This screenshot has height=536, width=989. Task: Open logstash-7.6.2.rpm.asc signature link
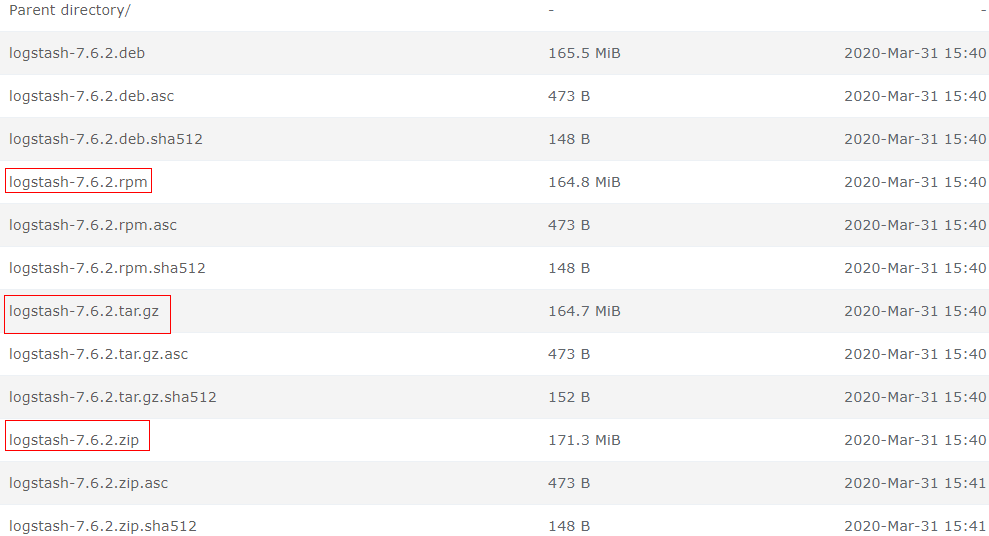pos(93,225)
